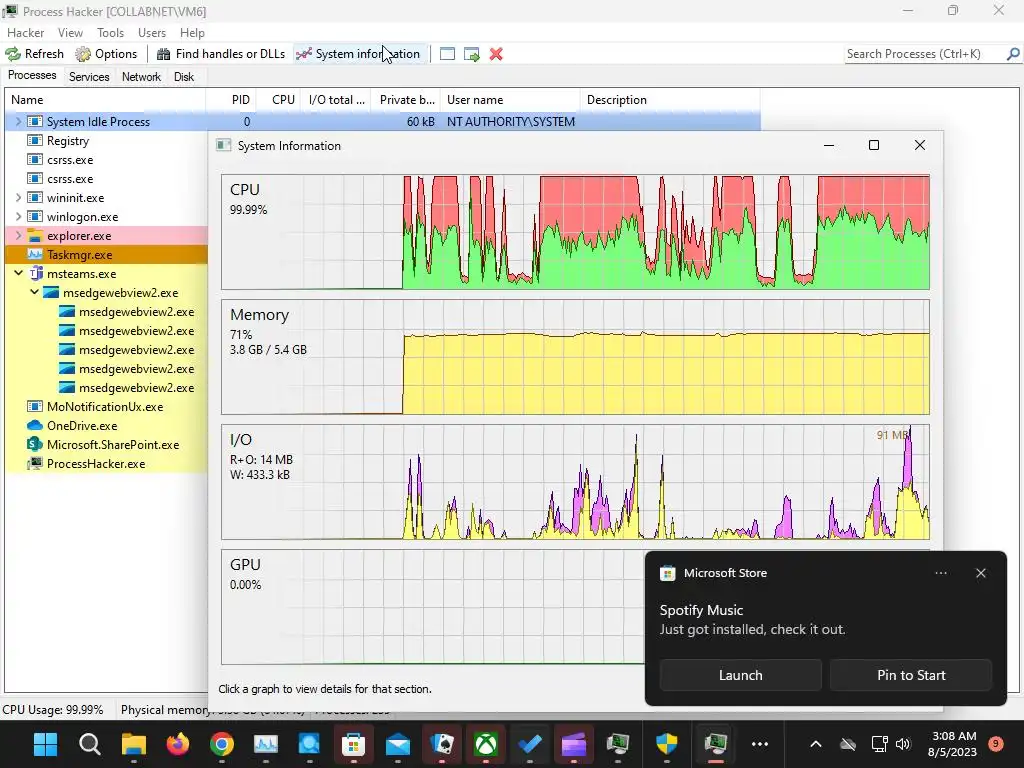
Task: Click the Microsoft.SharePoint.exe icon
Action: (35, 445)
